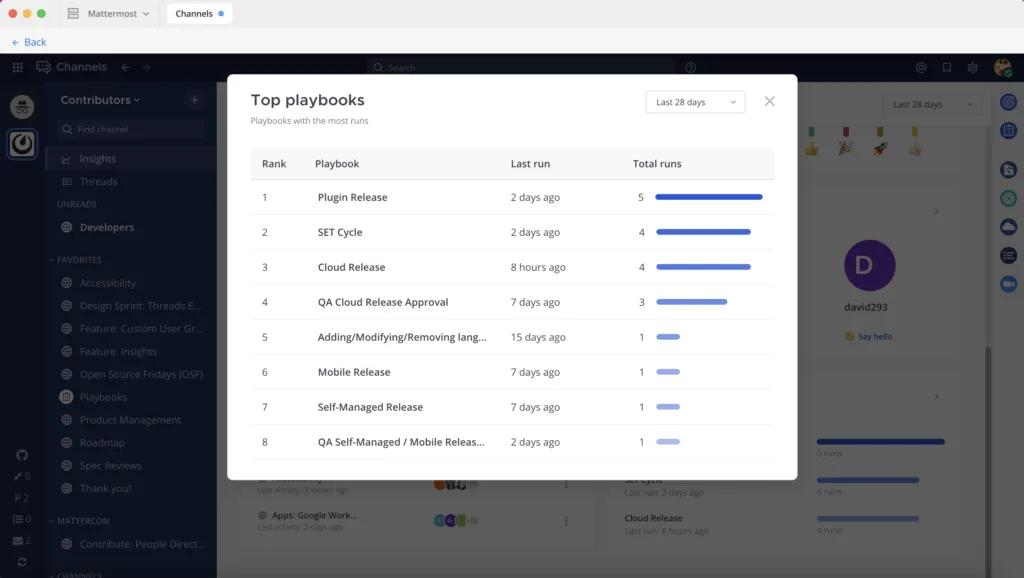Open the Roadmap channel
This screenshot has height=578, width=1024.
[131, 443]
